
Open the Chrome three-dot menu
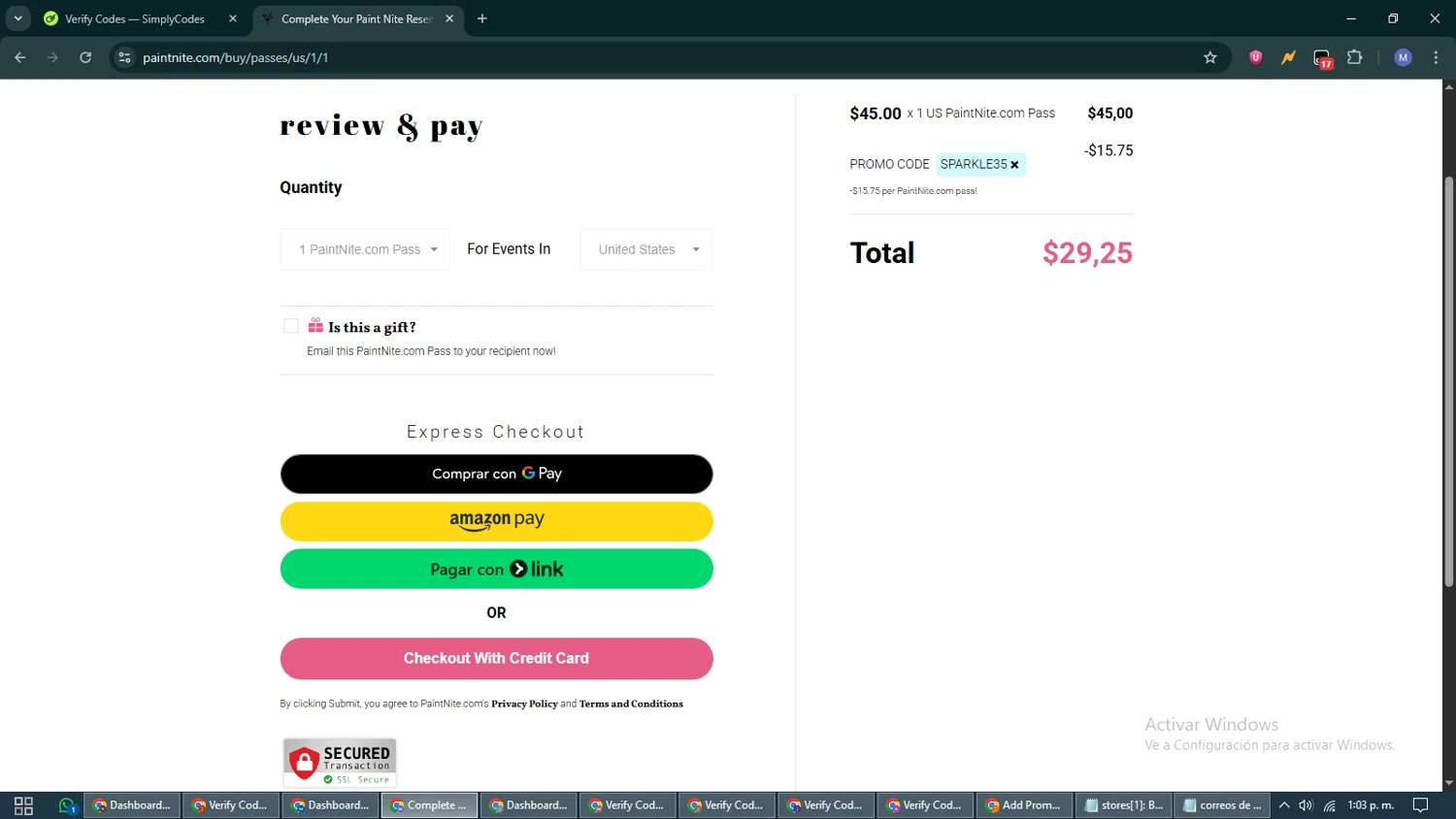pos(1436,57)
